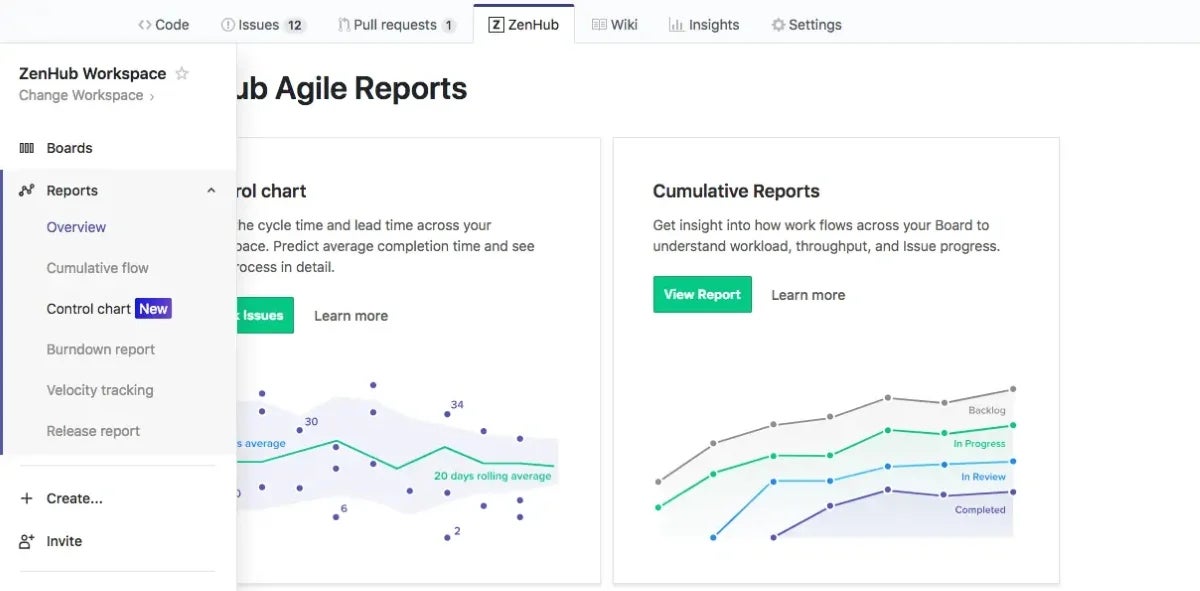1200x591 pixels.
Task: Click the plus icon next to Create...
Action: (x=24, y=498)
